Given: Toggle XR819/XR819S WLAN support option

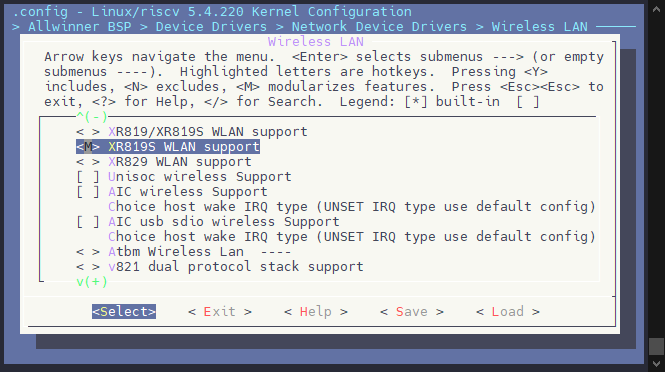Looking at the screenshot, I should click(x=192, y=132).
